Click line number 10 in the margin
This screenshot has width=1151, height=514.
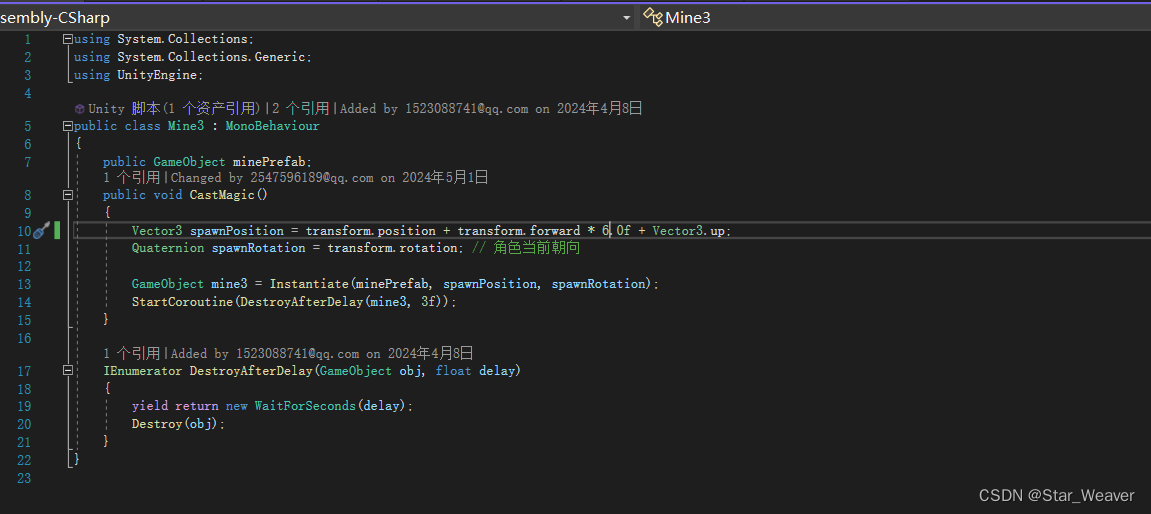click(x=23, y=231)
